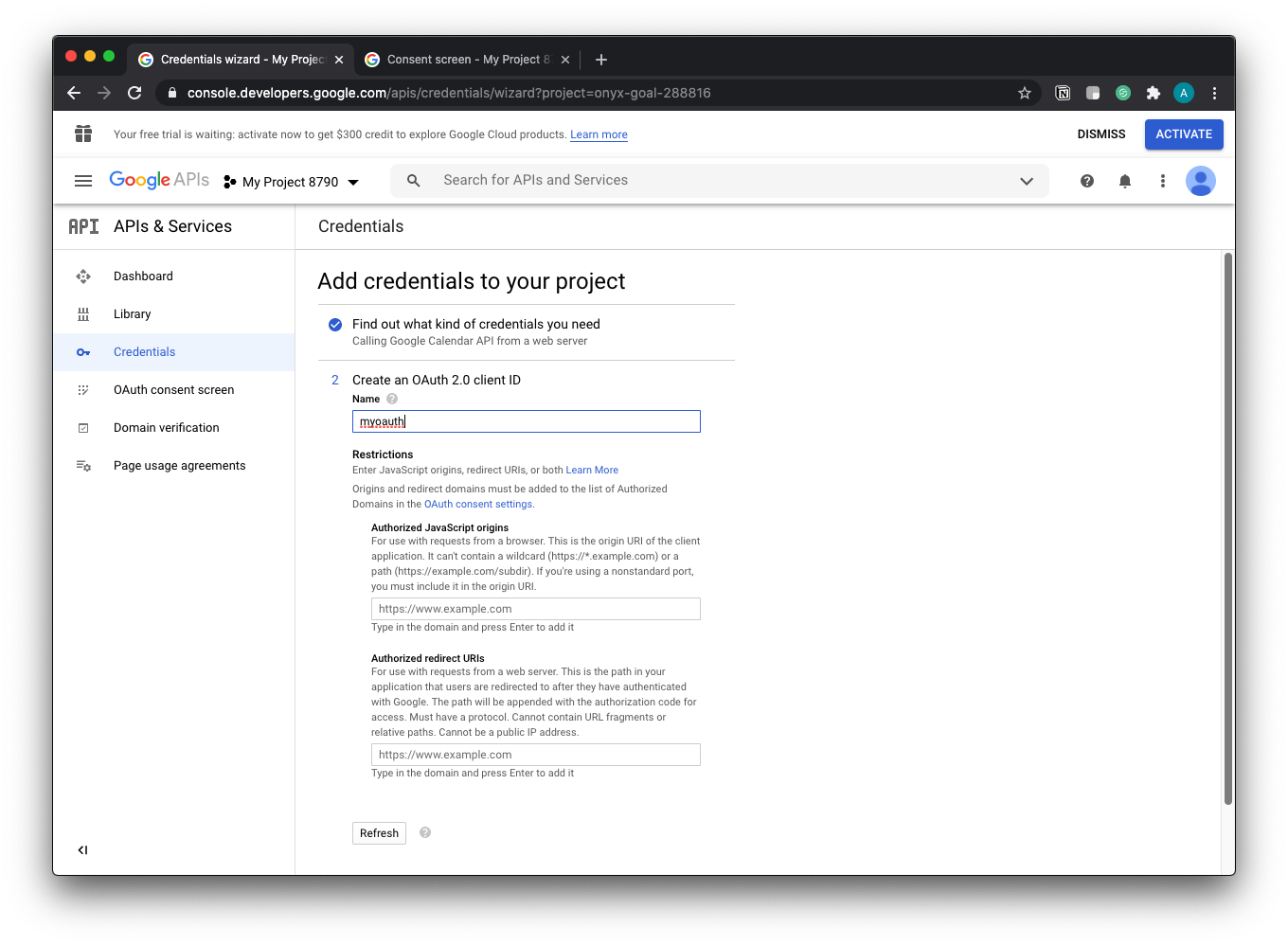Click the Refresh button
The image size is (1288, 945).
(x=379, y=833)
